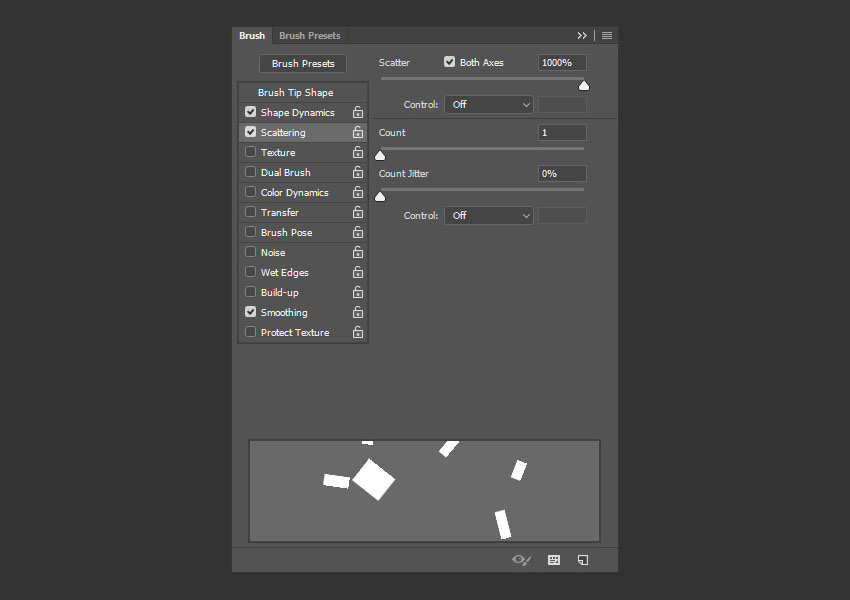
Task: Toggle the live tip brush preview icon
Action: [521, 560]
